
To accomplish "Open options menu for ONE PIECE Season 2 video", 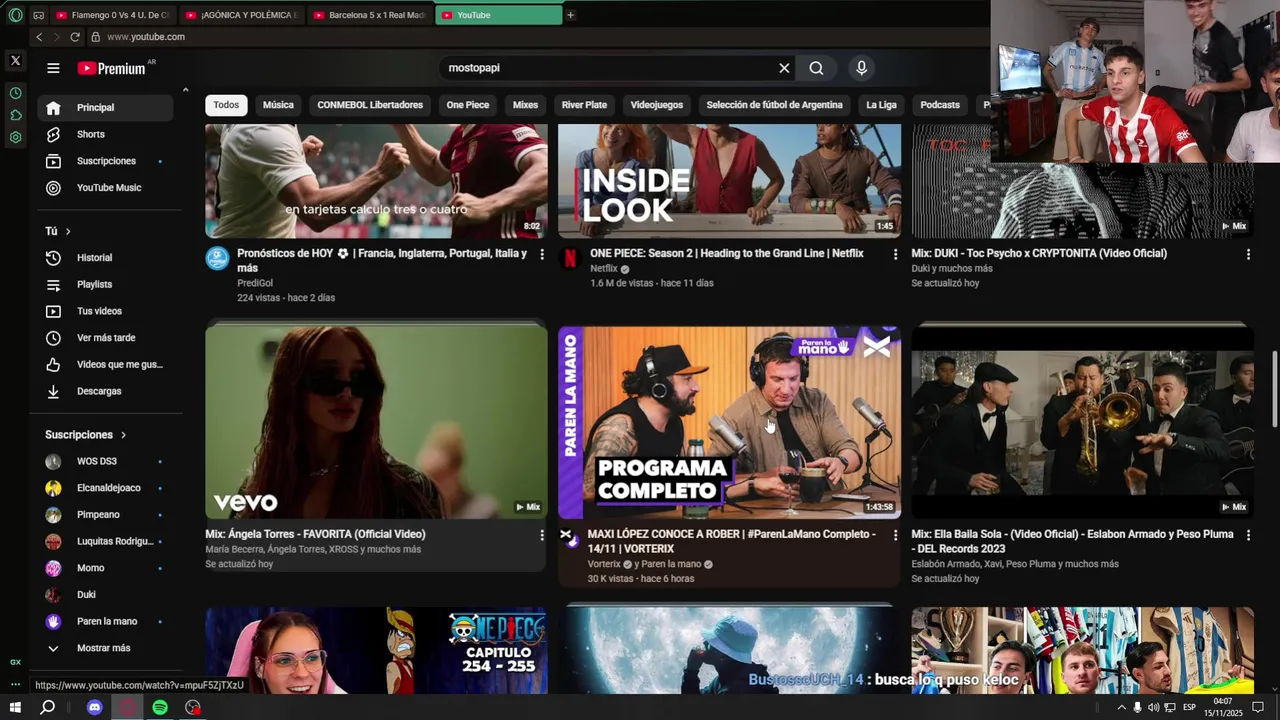I will pyautogui.click(x=895, y=255).
